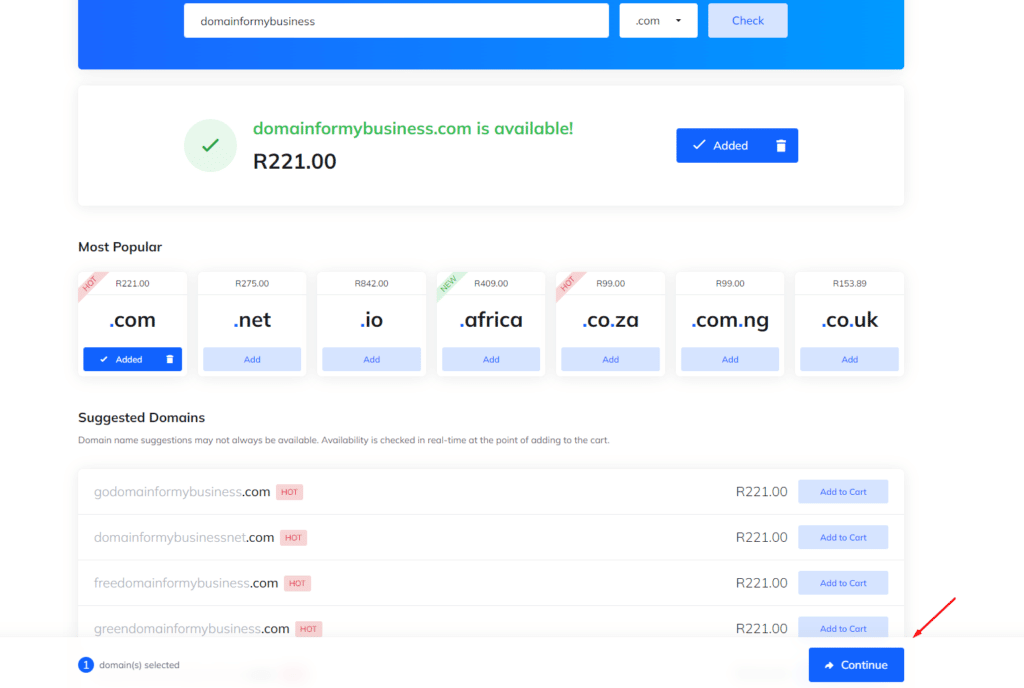The height and width of the screenshot is (688, 1024).
Task: Click inside the domain search field
Action: click(x=395, y=20)
